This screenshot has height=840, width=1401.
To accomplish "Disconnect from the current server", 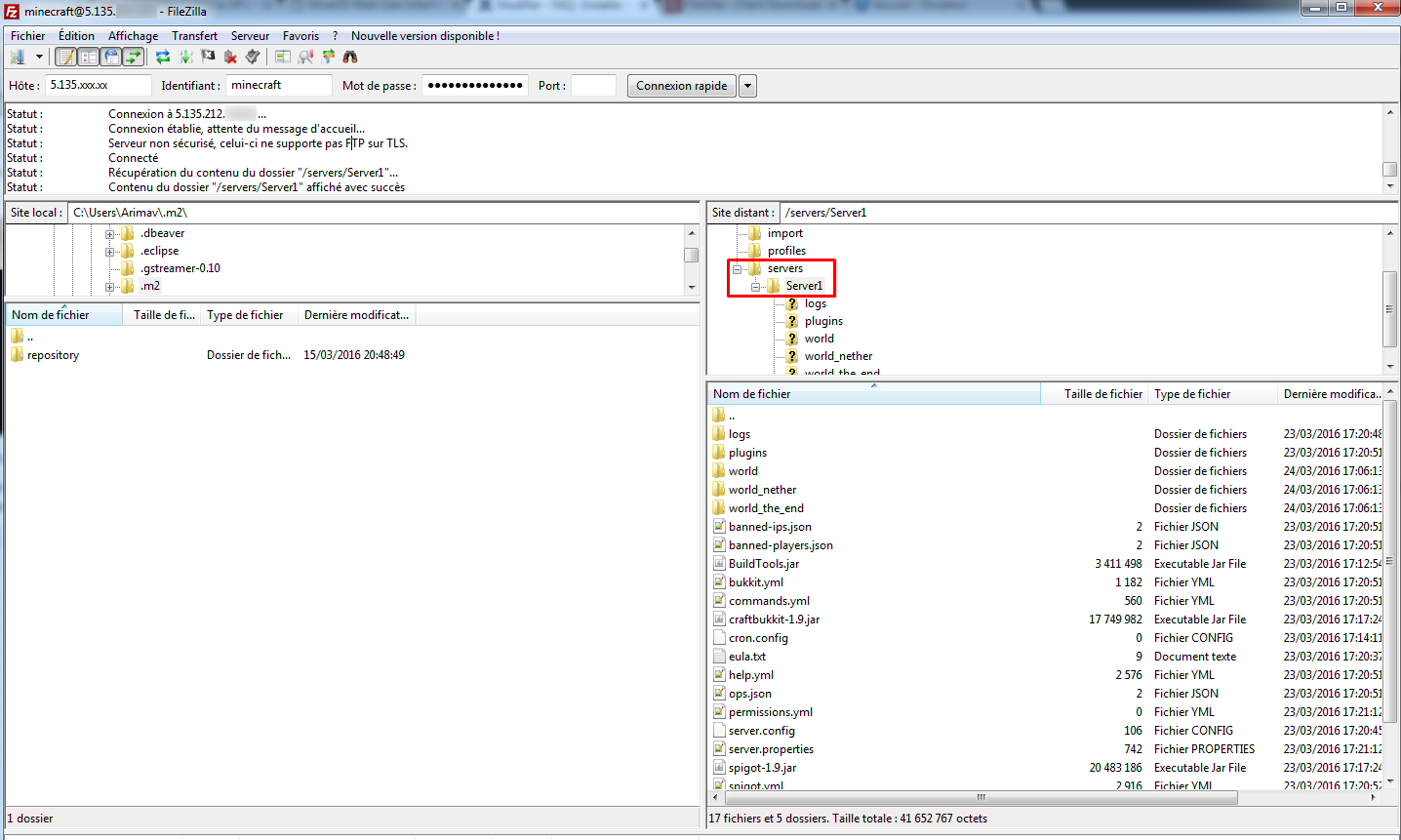I will pos(230,57).
